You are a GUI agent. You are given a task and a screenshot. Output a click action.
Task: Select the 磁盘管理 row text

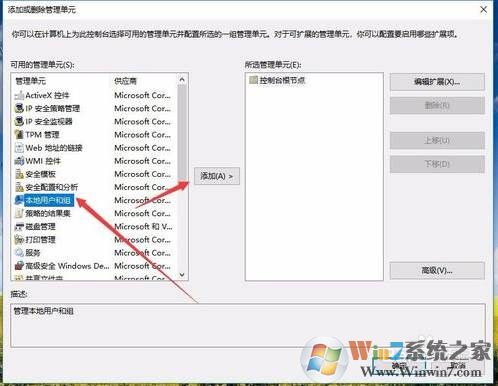tap(40, 227)
